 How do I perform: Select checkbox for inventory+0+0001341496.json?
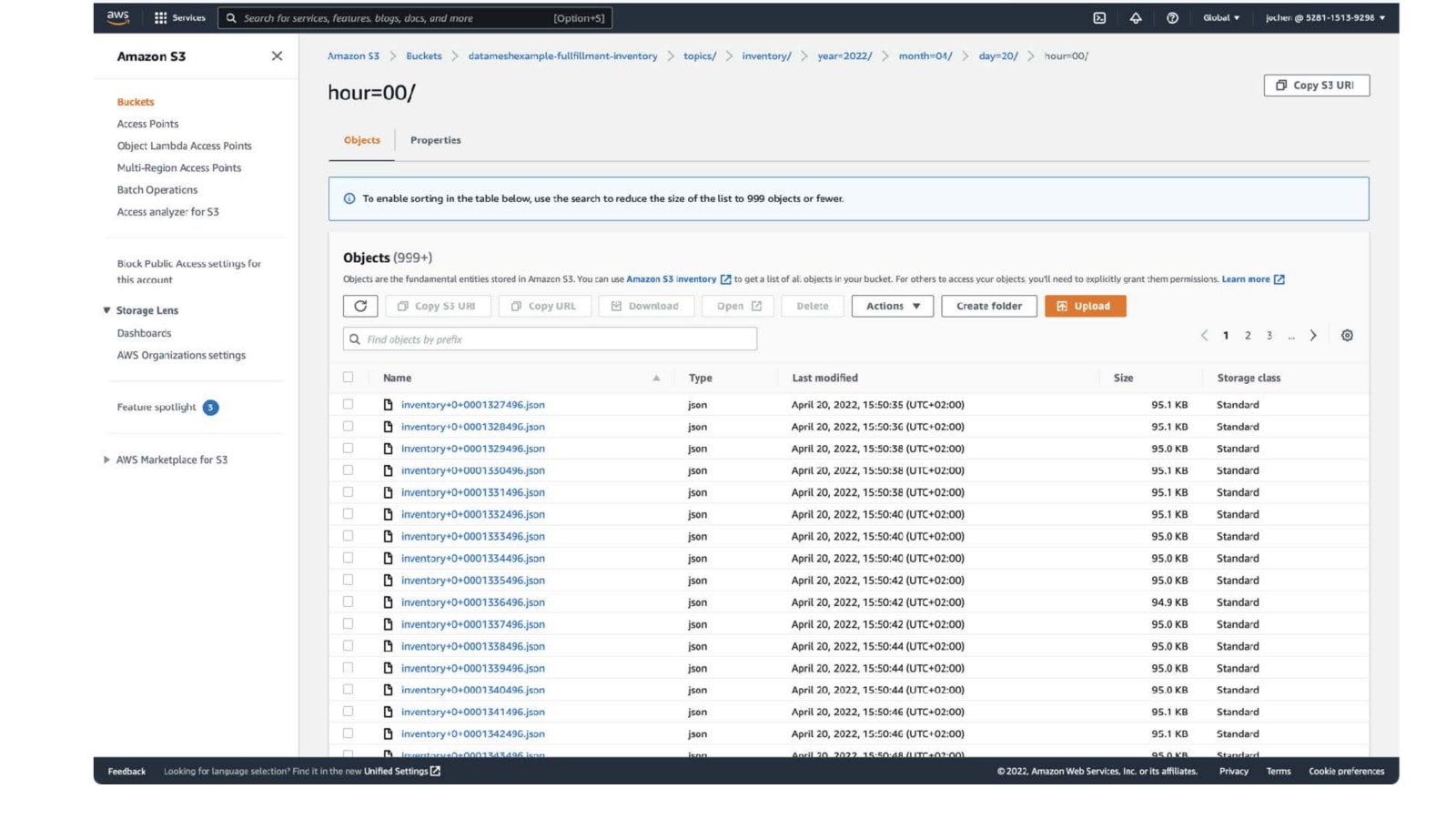click(348, 712)
